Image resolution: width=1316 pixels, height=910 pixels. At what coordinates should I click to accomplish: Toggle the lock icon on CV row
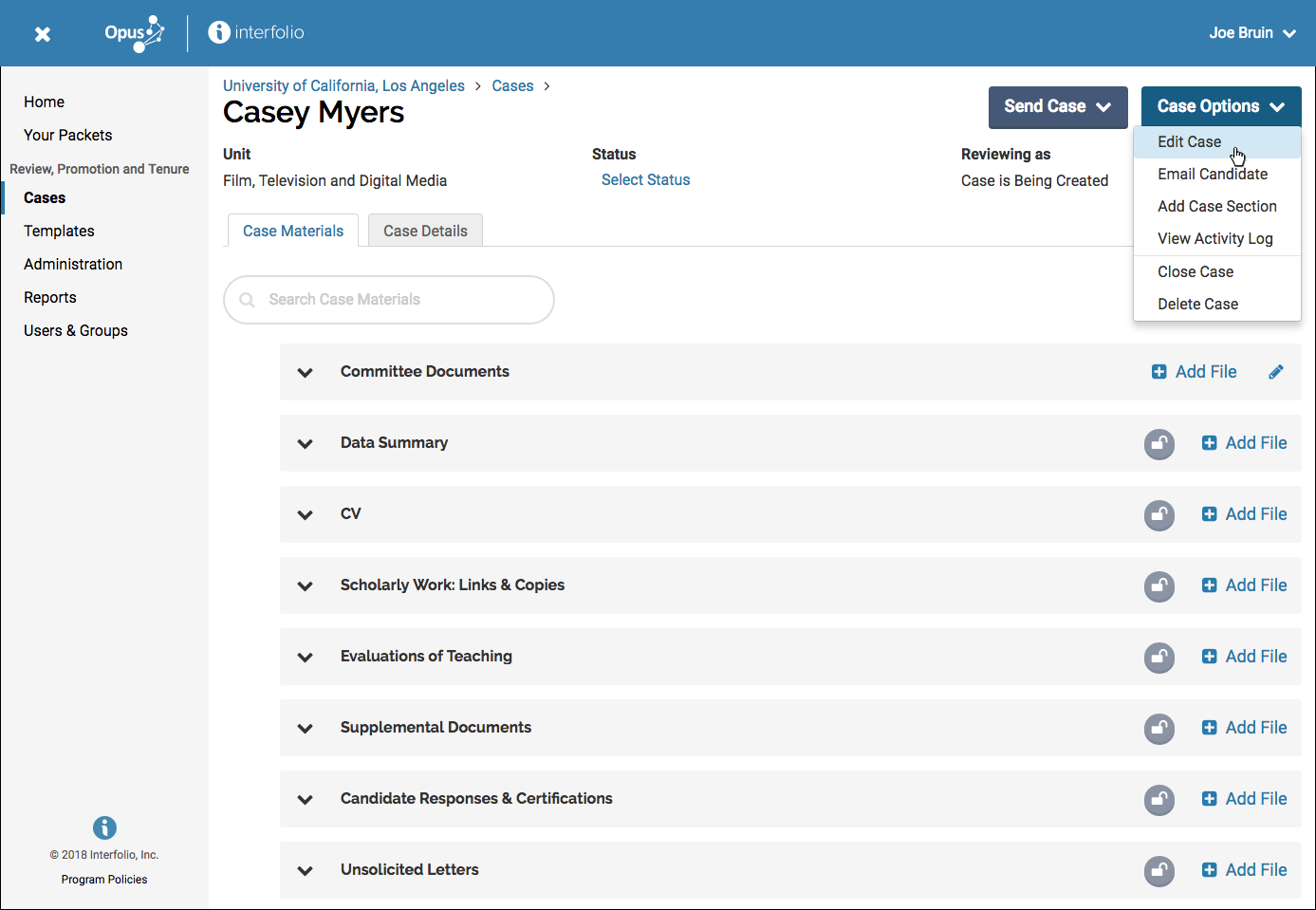[x=1159, y=514]
